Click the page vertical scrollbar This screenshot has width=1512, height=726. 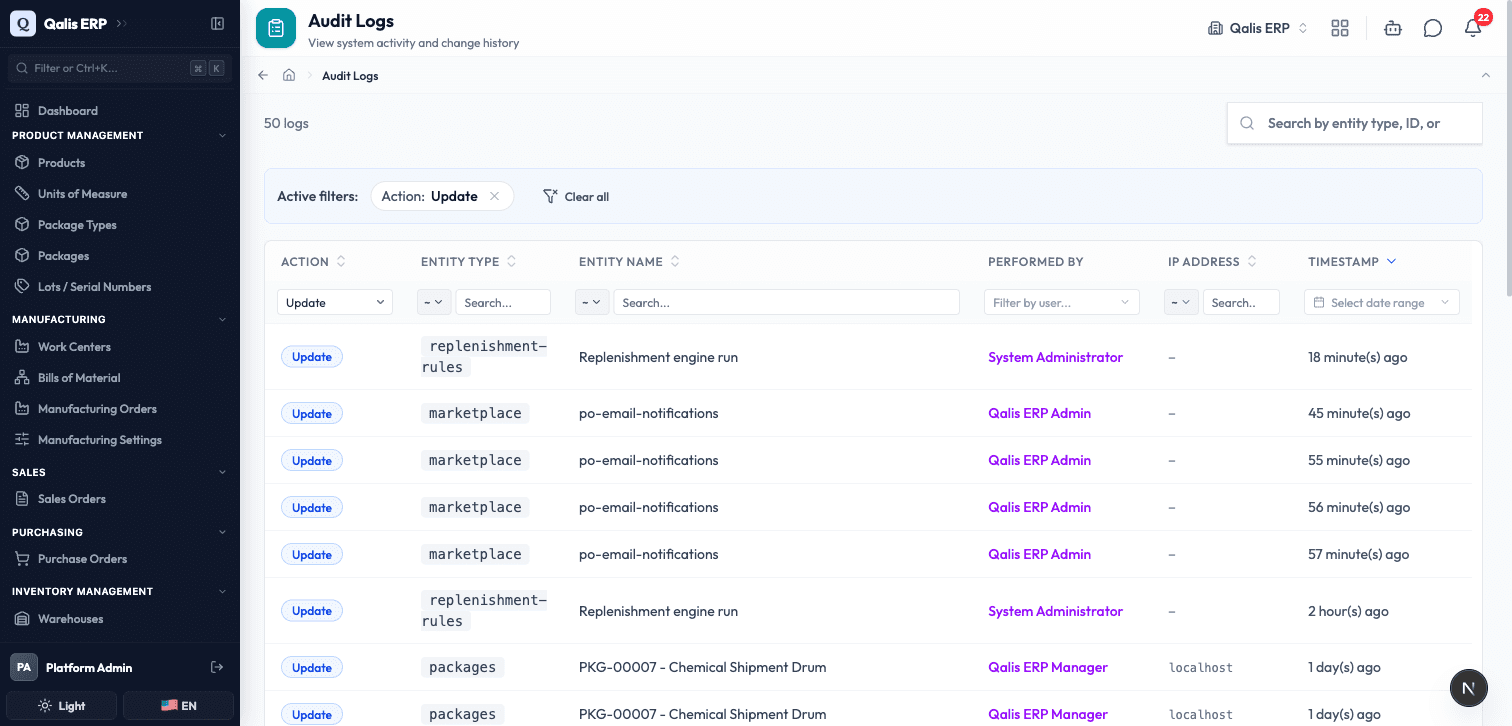click(1507, 150)
